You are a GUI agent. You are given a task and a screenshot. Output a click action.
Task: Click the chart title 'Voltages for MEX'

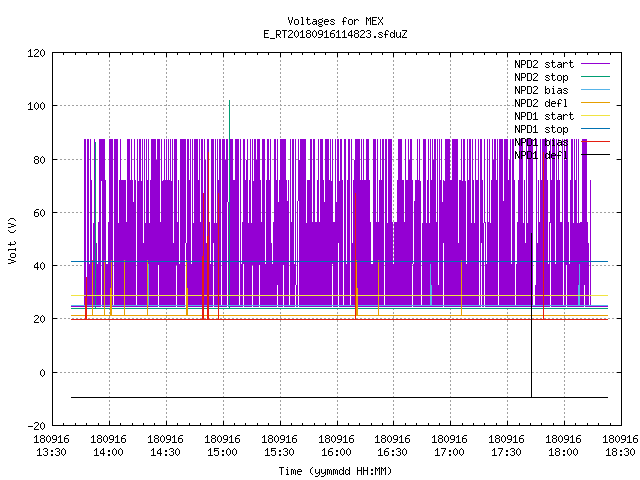pos(335,21)
